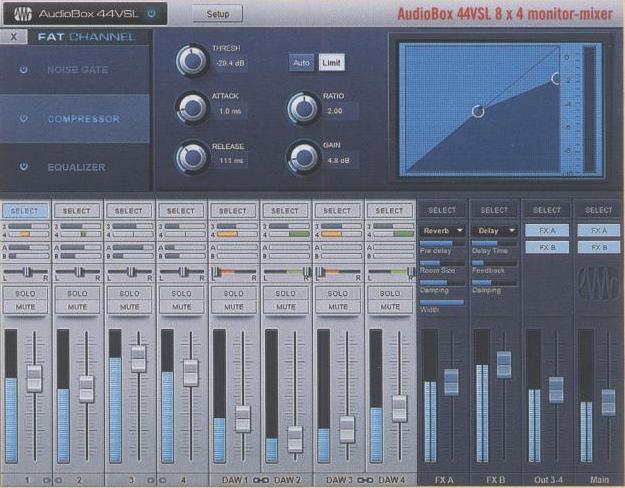The image size is (625, 488).
Task: Solo the DAW 3 channel
Action: (338, 293)
